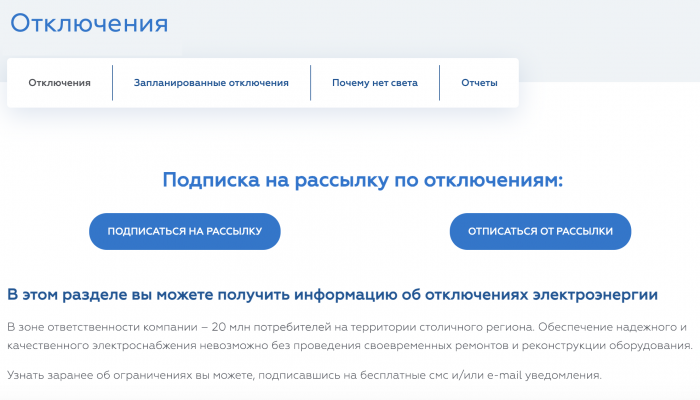Screen dimensions: 700x400
Task: Go to the Отчеты tab
Action: pyautogui.click(x=479, y=83)
